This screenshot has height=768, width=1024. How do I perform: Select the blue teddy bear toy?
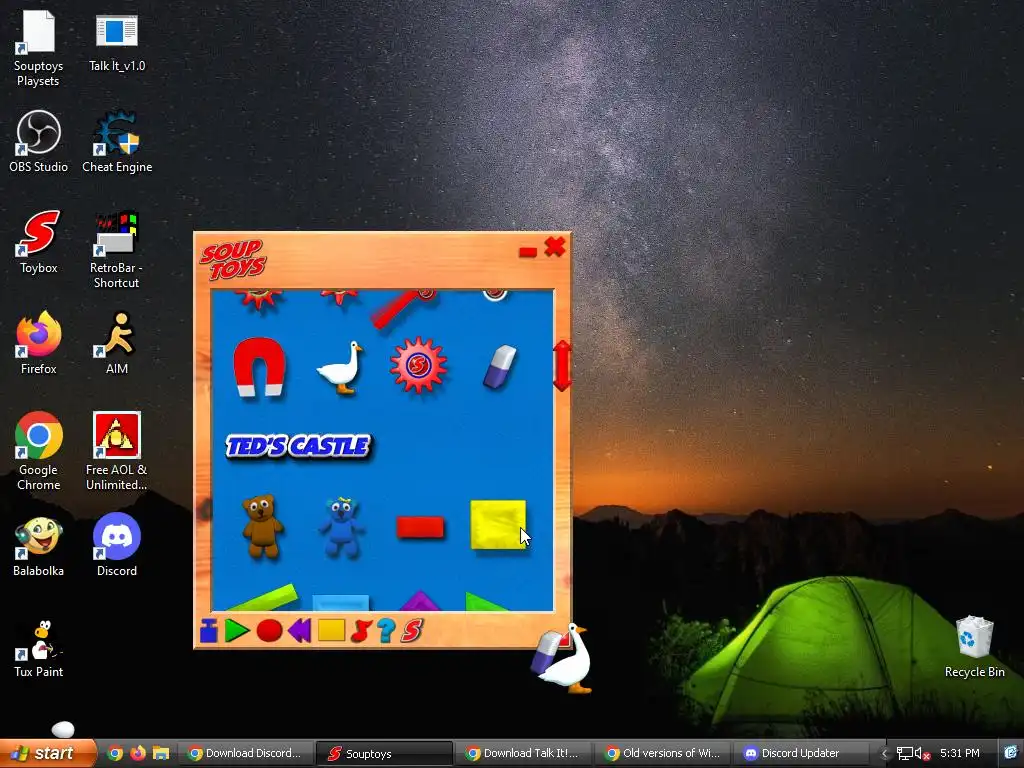[341, 528]
